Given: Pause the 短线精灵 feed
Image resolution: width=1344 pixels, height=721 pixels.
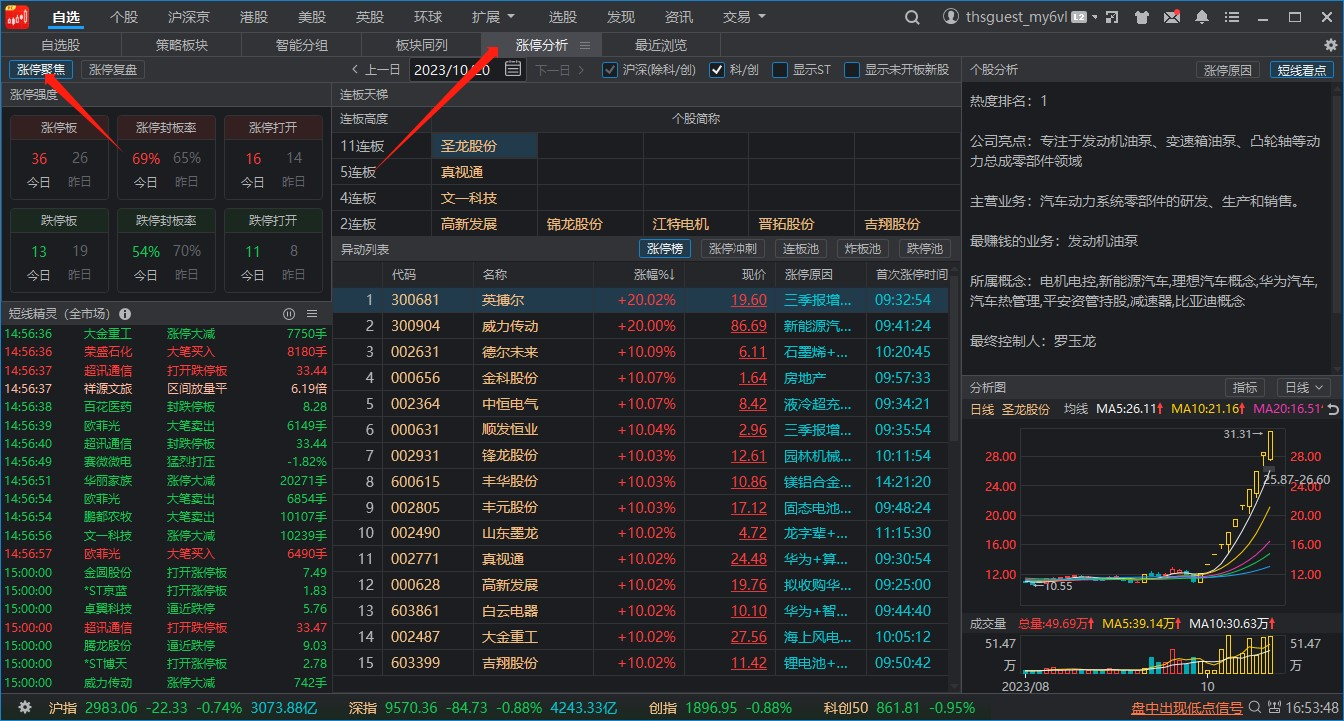Looking at the screenshot, I should 289,314.
